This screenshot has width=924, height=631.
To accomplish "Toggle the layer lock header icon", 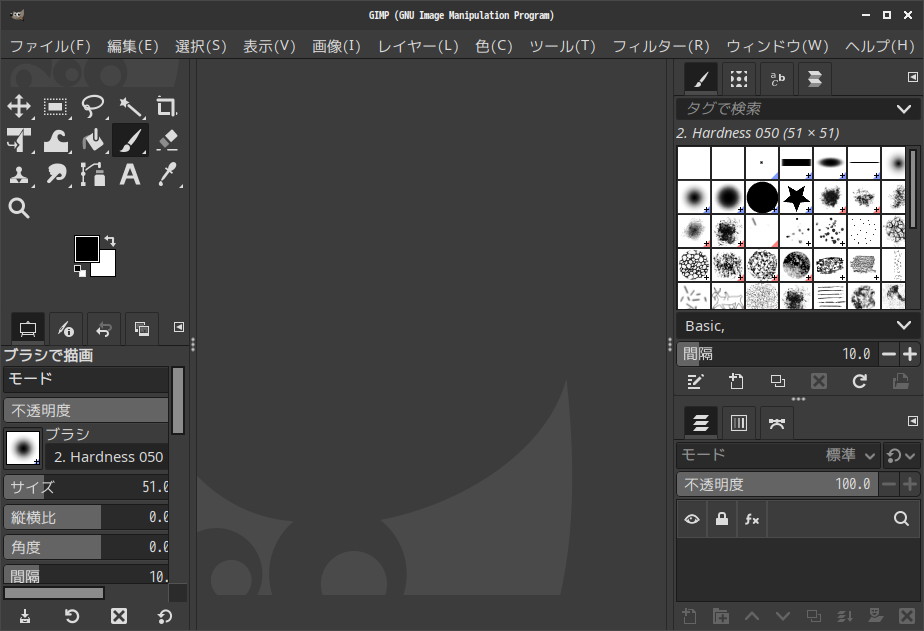I will [x=721, y=519].
